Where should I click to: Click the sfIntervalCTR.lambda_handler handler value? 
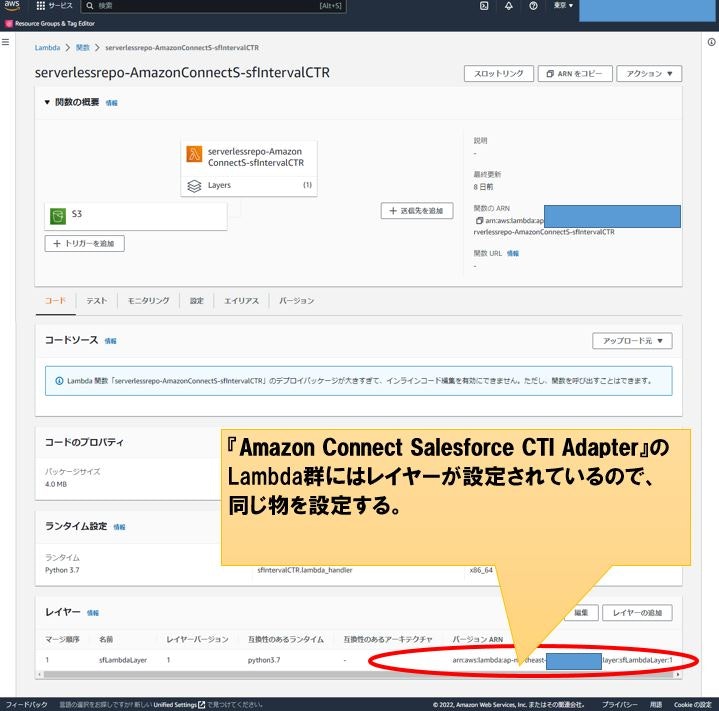click(x=305, y=570)
